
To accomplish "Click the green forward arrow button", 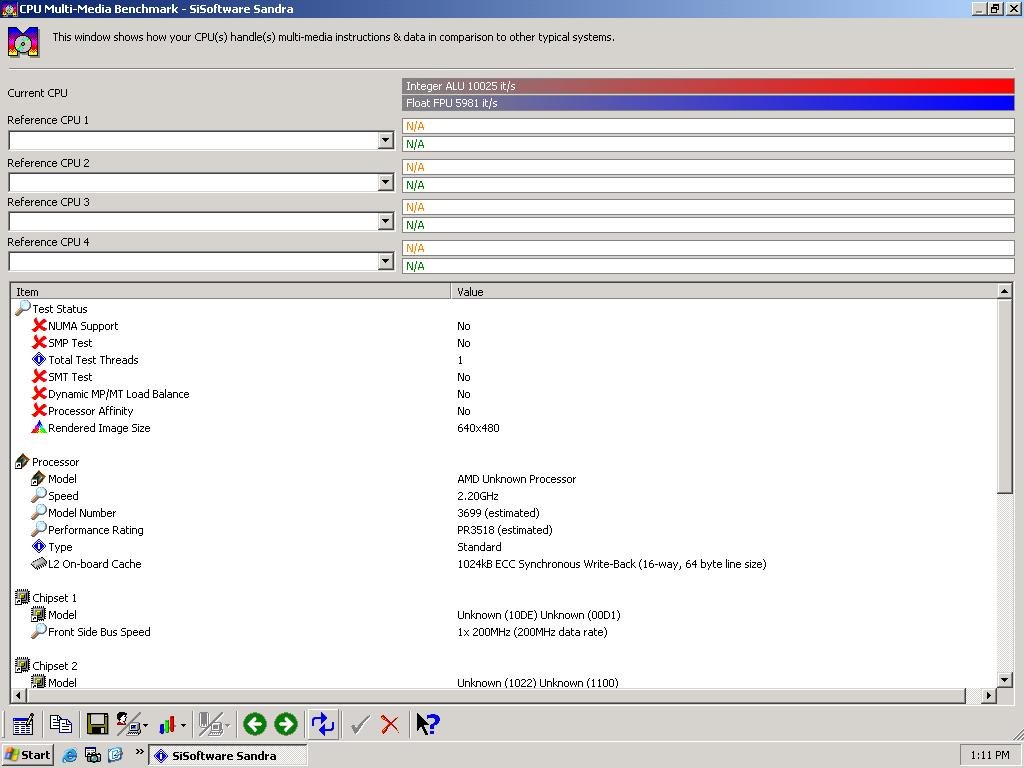I will click(285, 724).
